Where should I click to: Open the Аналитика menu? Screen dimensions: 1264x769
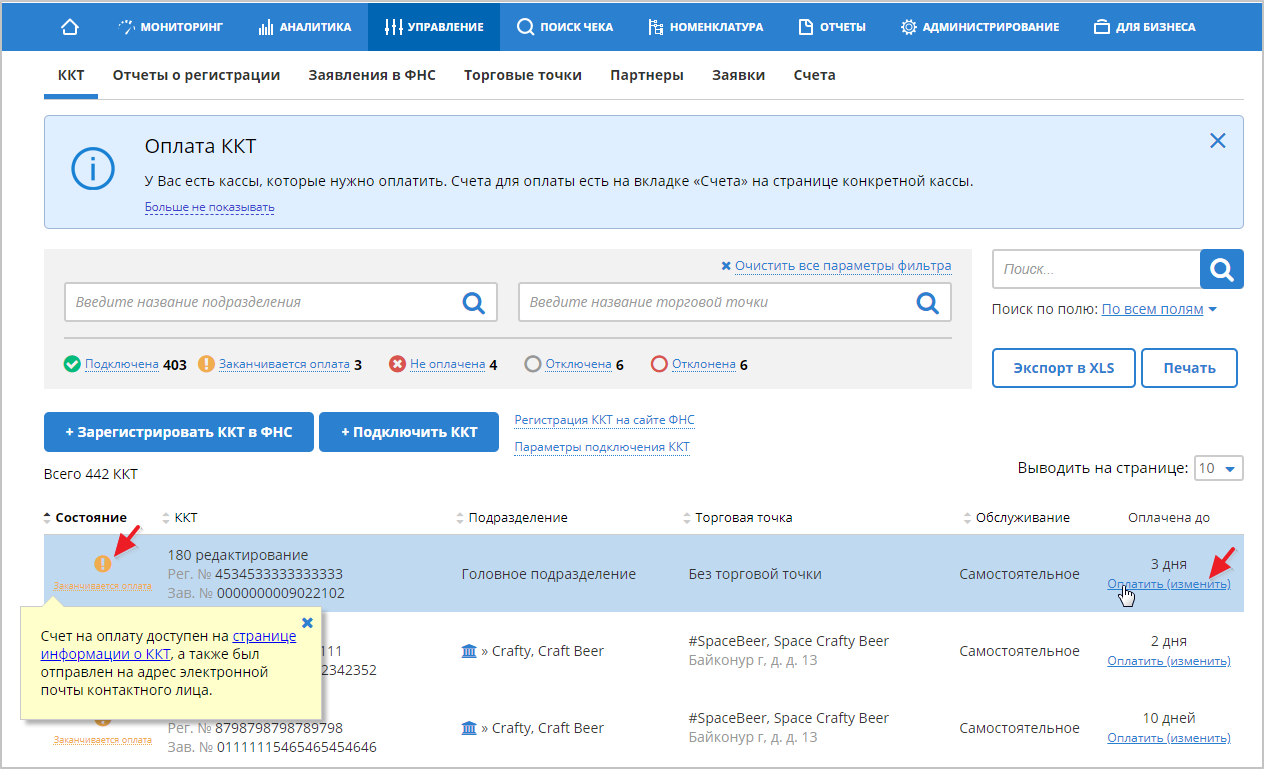pyautogui.click(x=305, y=27)
